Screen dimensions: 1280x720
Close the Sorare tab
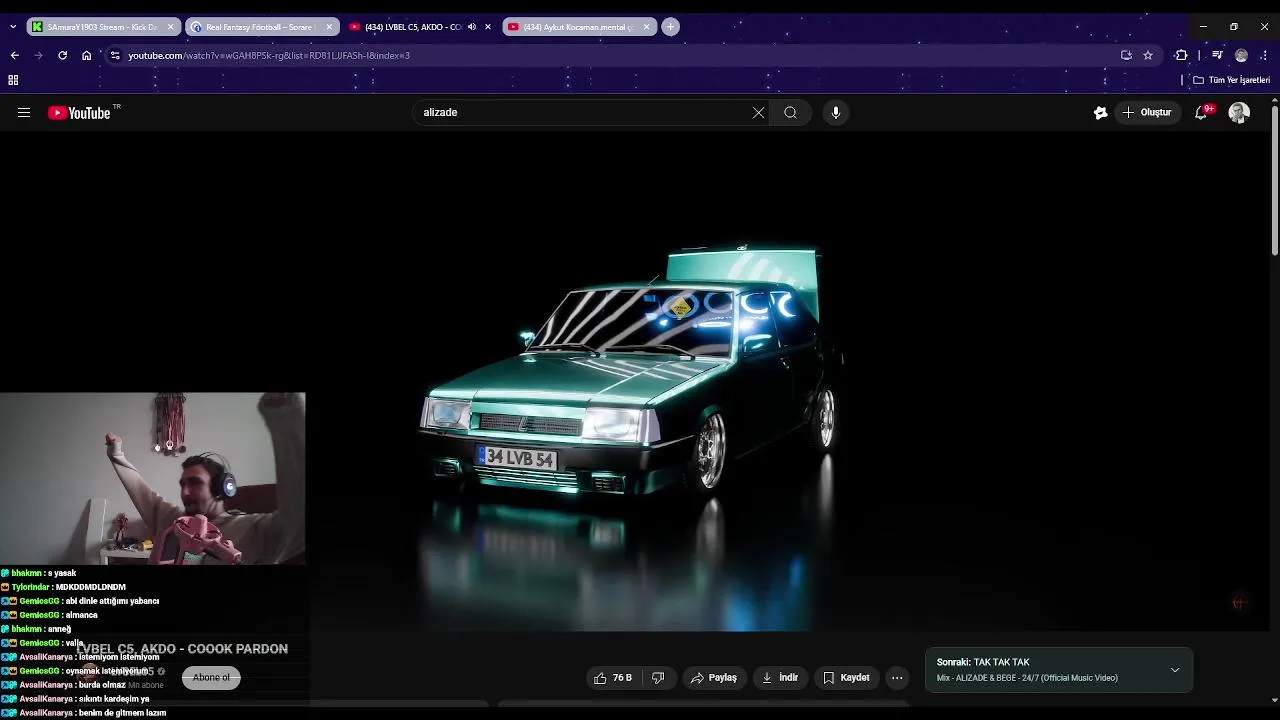pos(329,27)
